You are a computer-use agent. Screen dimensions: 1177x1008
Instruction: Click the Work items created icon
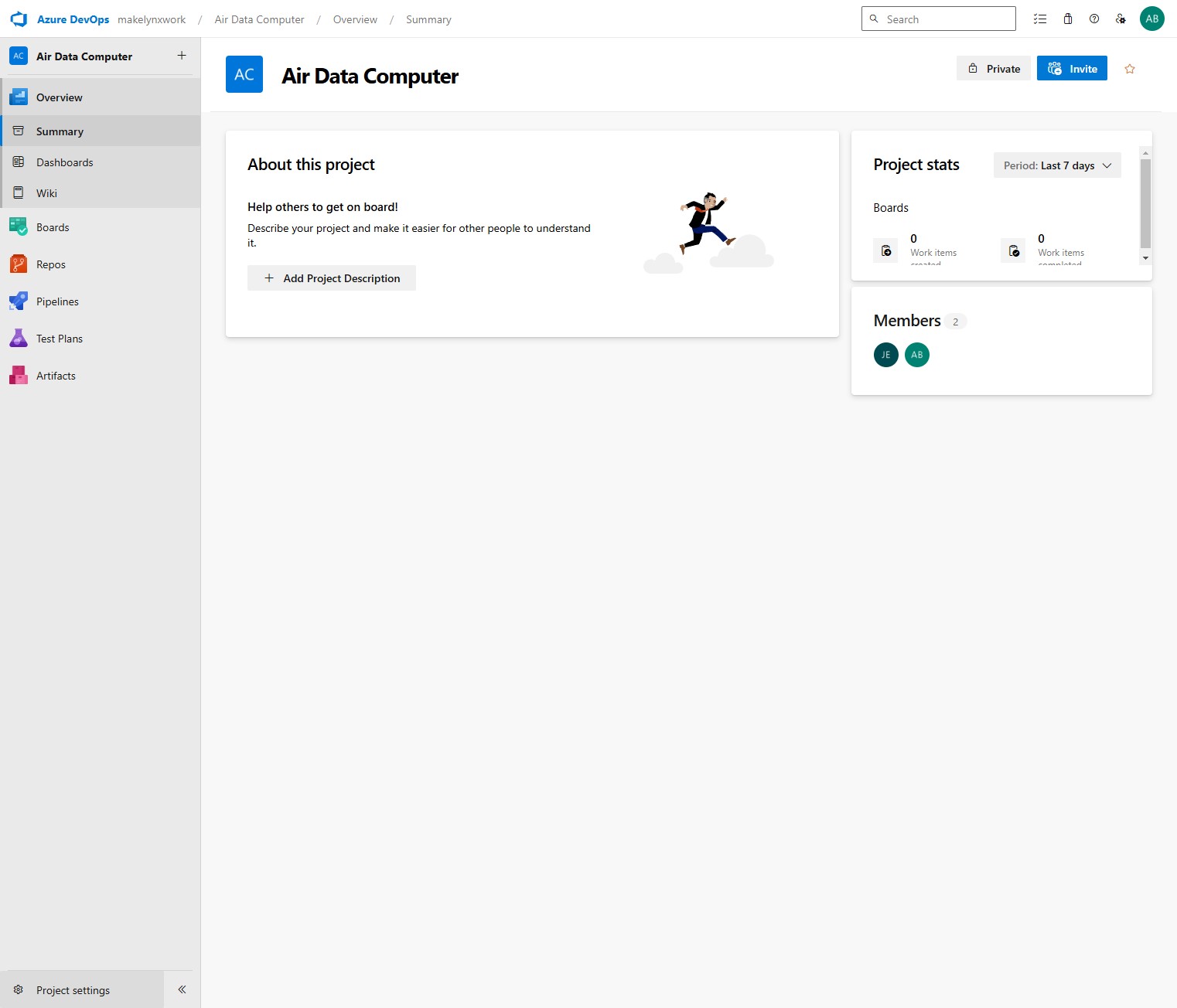886,250
